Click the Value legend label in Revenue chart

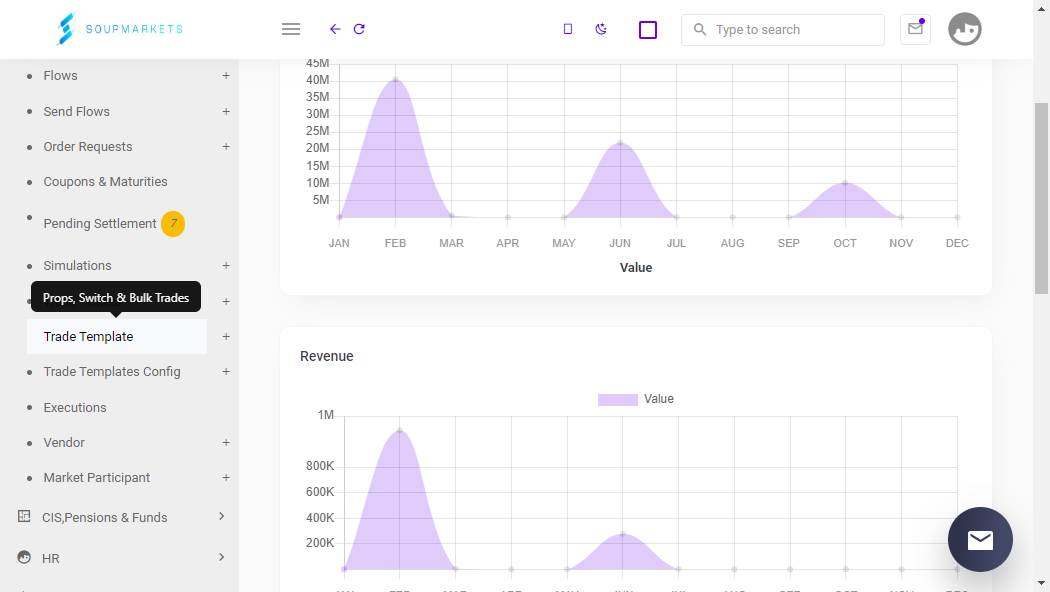(659, 399)
